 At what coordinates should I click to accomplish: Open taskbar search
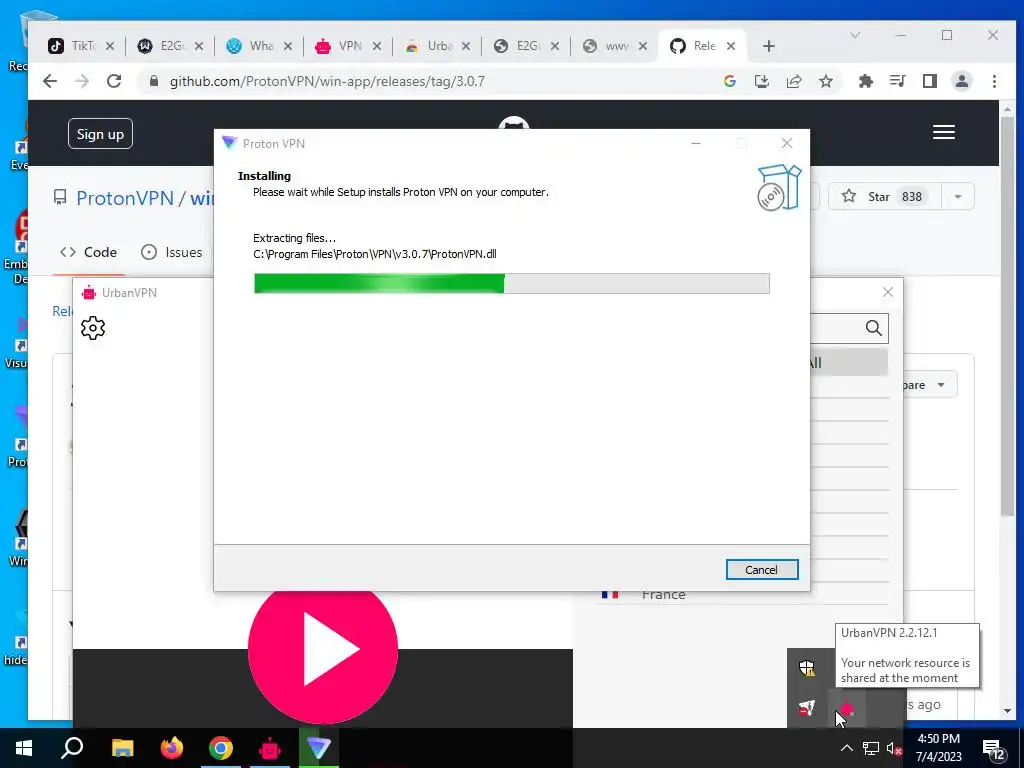[72, 748]
